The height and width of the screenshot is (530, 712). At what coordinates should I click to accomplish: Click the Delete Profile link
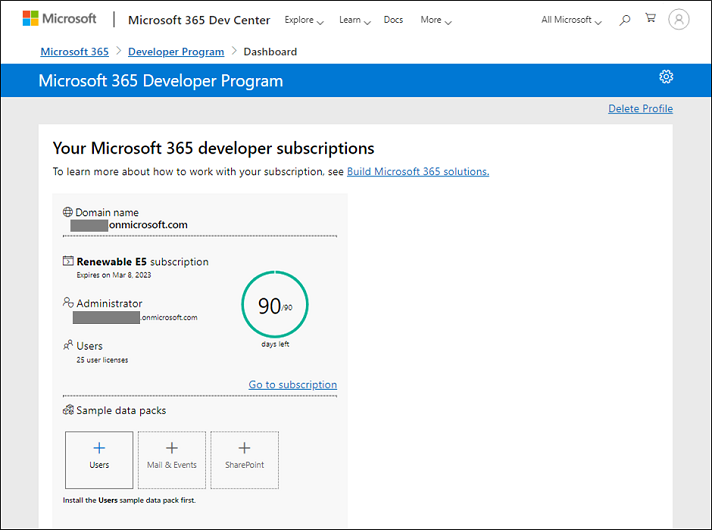[x=640, y=109]
